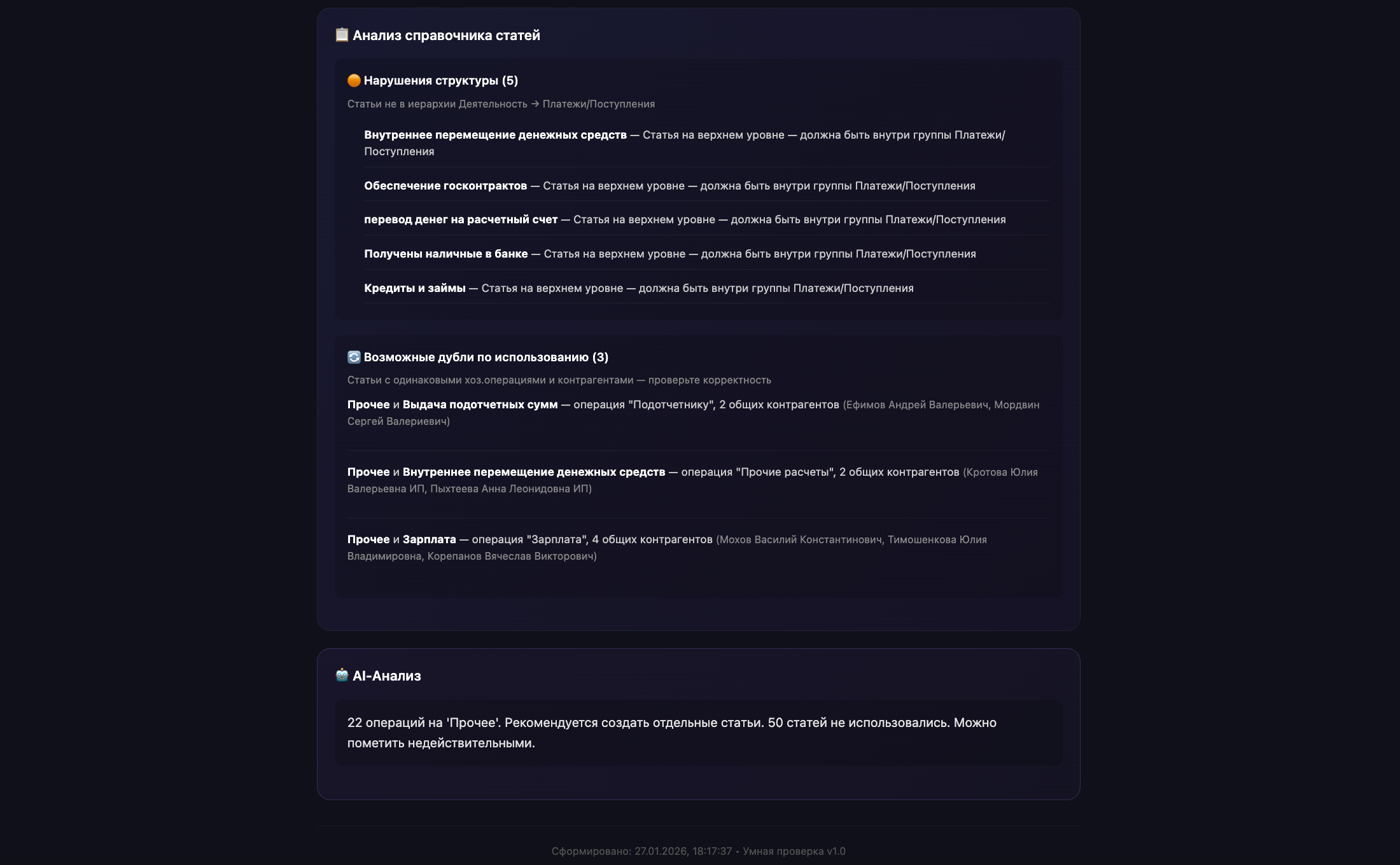Click the hierarchy subtitle Статьи не в иерархии
Viewport: 1400px width, 865px height.
click(x=501, y=104)
